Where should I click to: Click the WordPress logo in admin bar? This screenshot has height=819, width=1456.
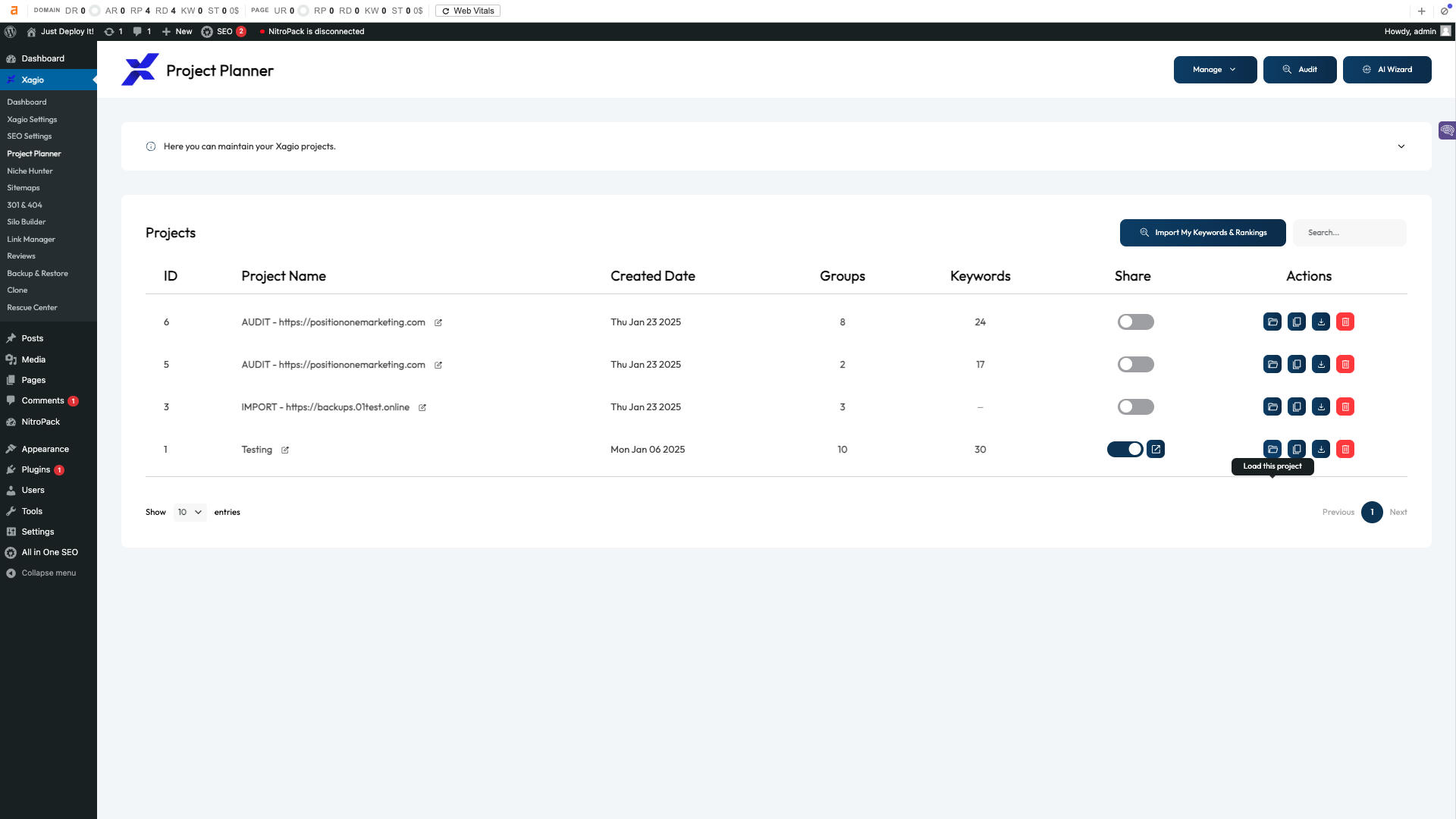[11, 32]
